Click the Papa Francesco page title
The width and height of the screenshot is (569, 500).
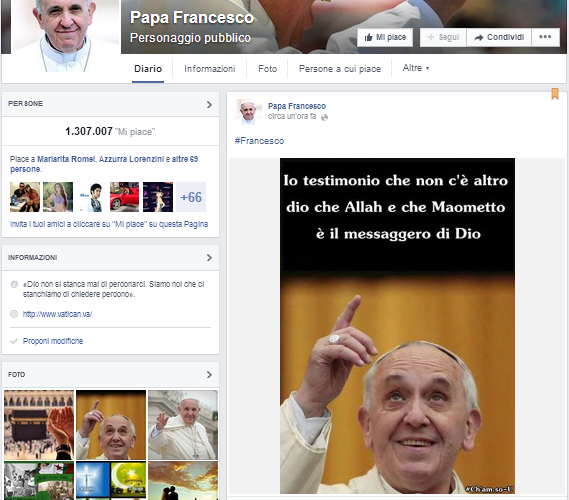pos(192,17)
